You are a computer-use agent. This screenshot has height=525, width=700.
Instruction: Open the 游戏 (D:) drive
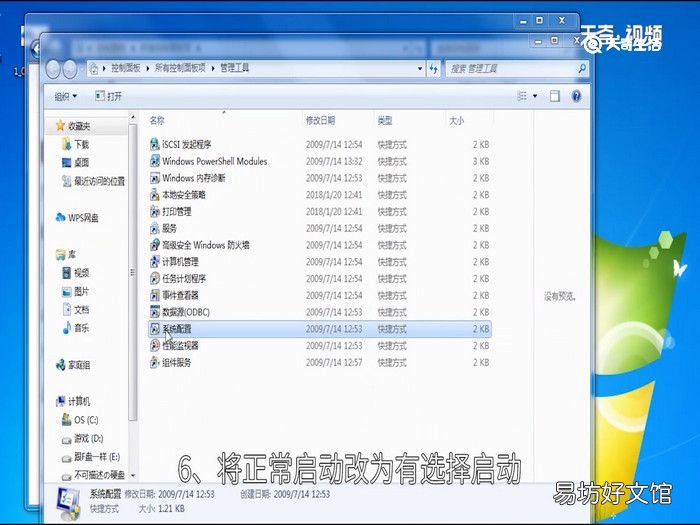pyautogui.click(x=83, y=438)
